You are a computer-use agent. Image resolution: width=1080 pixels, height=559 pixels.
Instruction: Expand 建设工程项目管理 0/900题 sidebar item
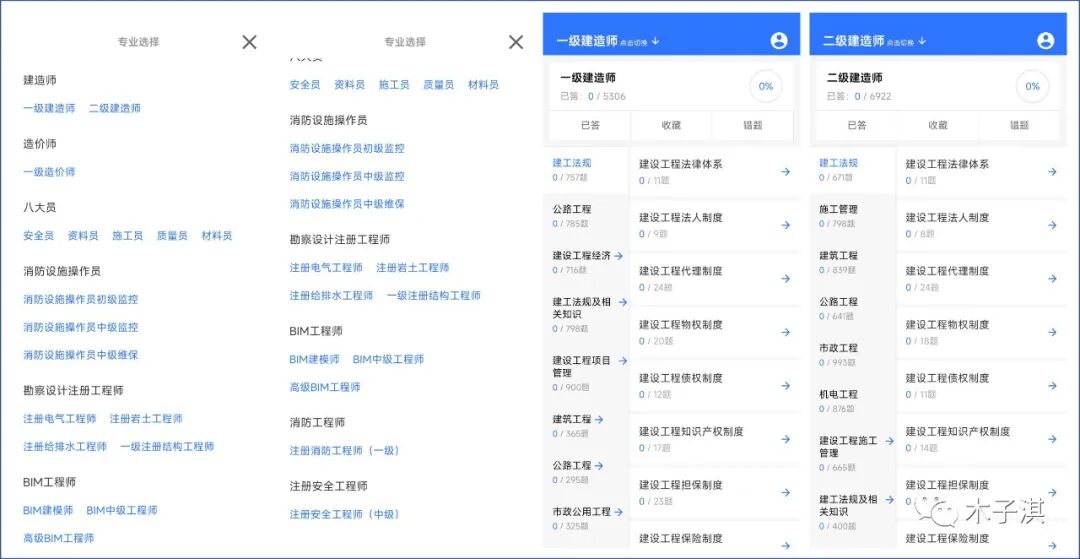click(x=623, y=361)
